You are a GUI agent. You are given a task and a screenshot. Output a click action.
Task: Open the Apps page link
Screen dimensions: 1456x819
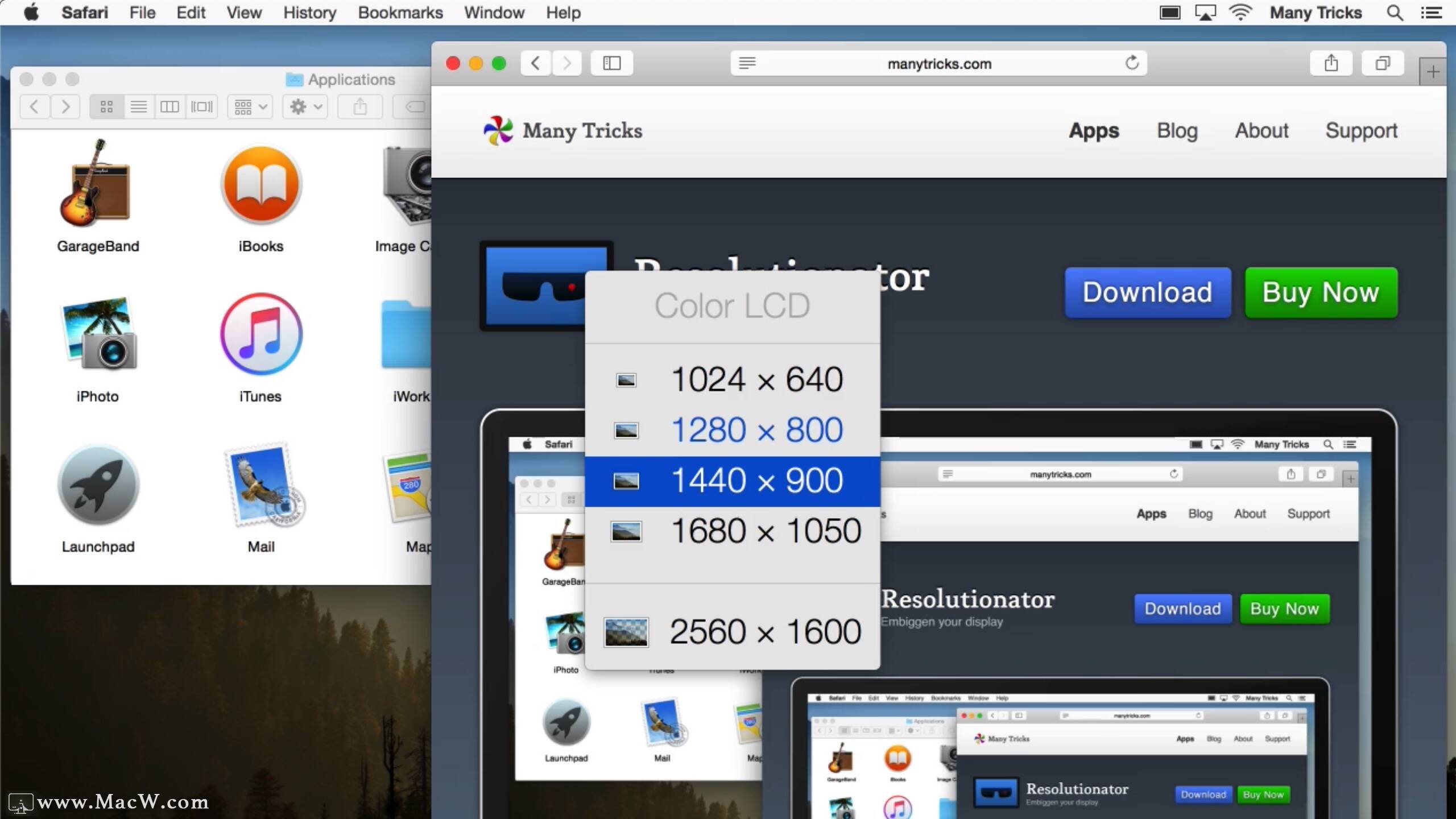pos(1094,131)
